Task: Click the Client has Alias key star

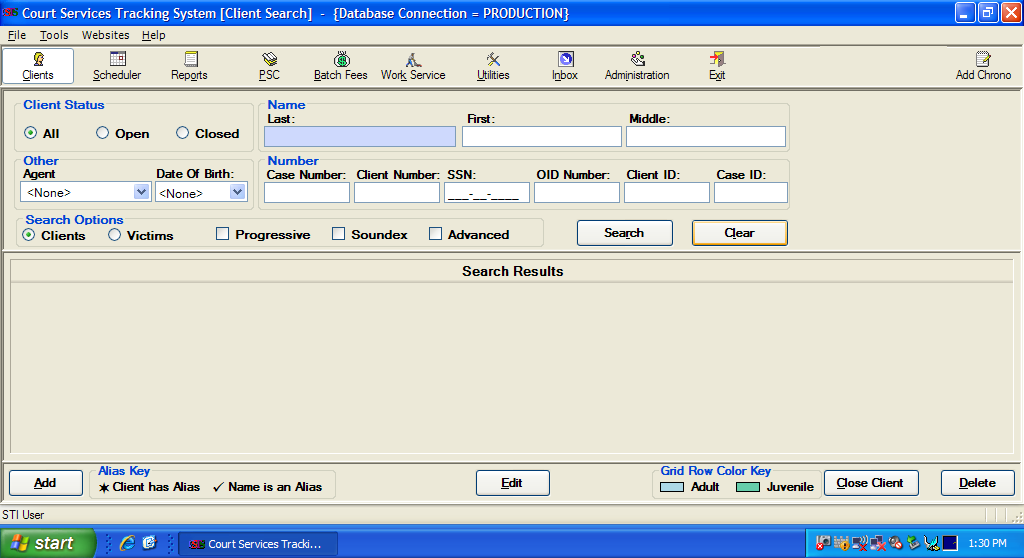Action: [x=104, y=487]
